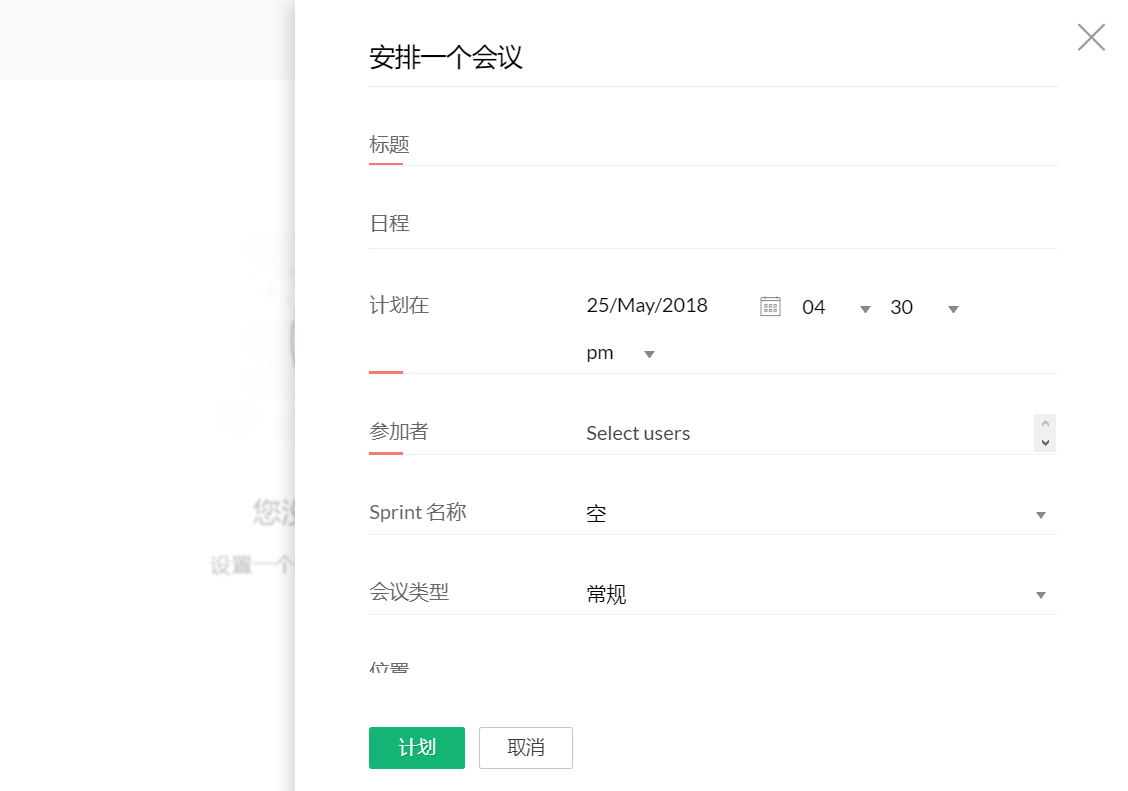Image resolution: width=1128 pixels, height=791 pixels.
Task: Open calendar picker next to date
Action: 770,306
